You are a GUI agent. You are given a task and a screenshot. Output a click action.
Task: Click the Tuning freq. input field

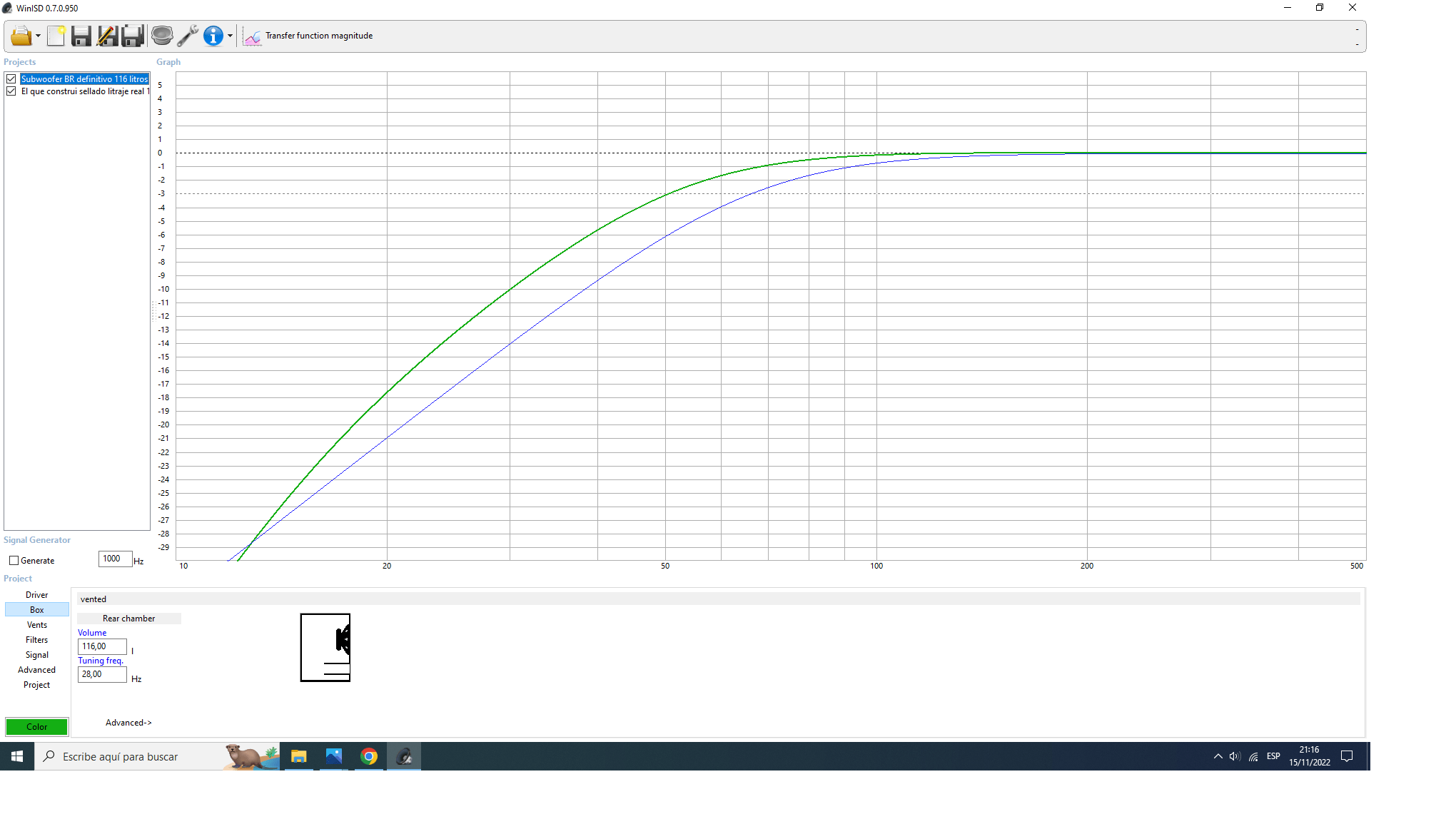tap(102, 674)
